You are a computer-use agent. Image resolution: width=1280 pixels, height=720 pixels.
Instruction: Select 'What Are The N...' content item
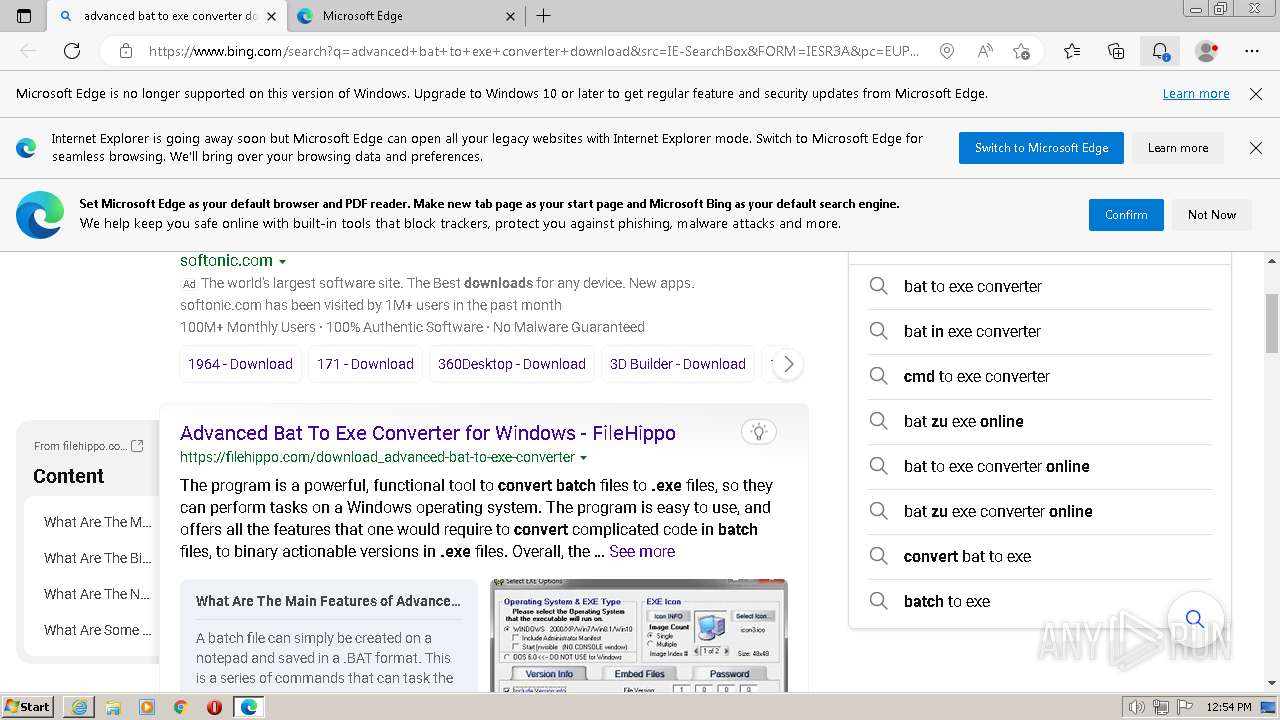pyautogui.click(x=98, y=594)
